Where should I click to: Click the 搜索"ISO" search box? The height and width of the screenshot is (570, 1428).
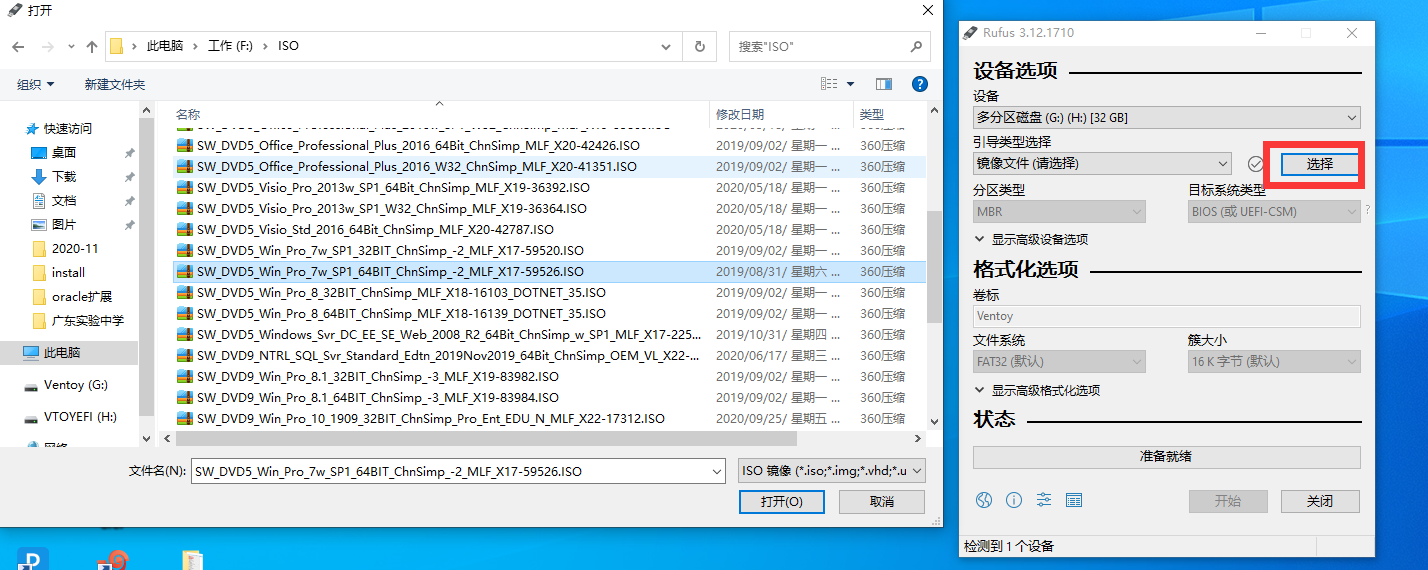820,46
